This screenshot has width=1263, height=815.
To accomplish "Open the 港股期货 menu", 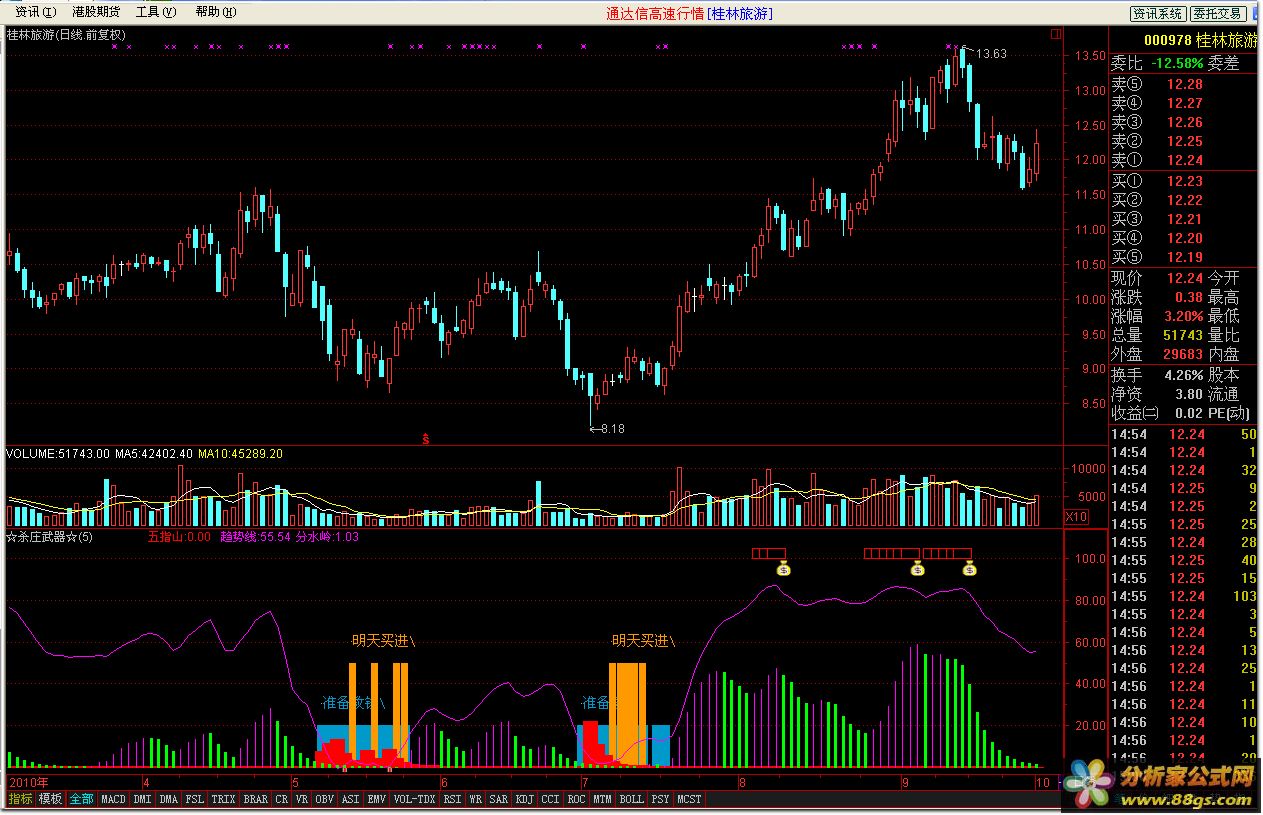I will coord(96,12).
